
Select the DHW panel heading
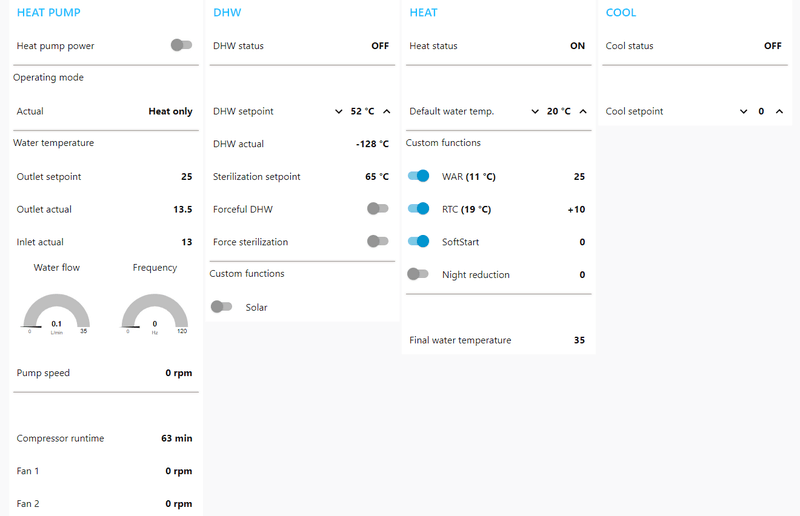point(227,13)
